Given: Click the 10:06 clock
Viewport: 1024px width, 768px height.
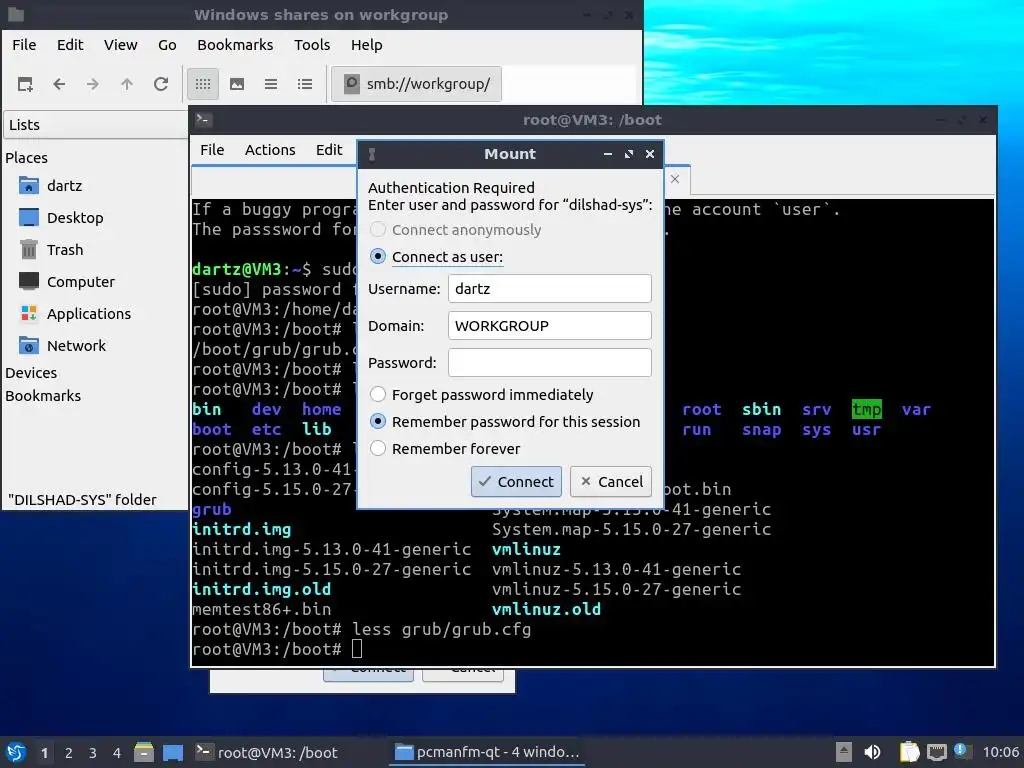Looking at the screenshot, I should 1000,752.
